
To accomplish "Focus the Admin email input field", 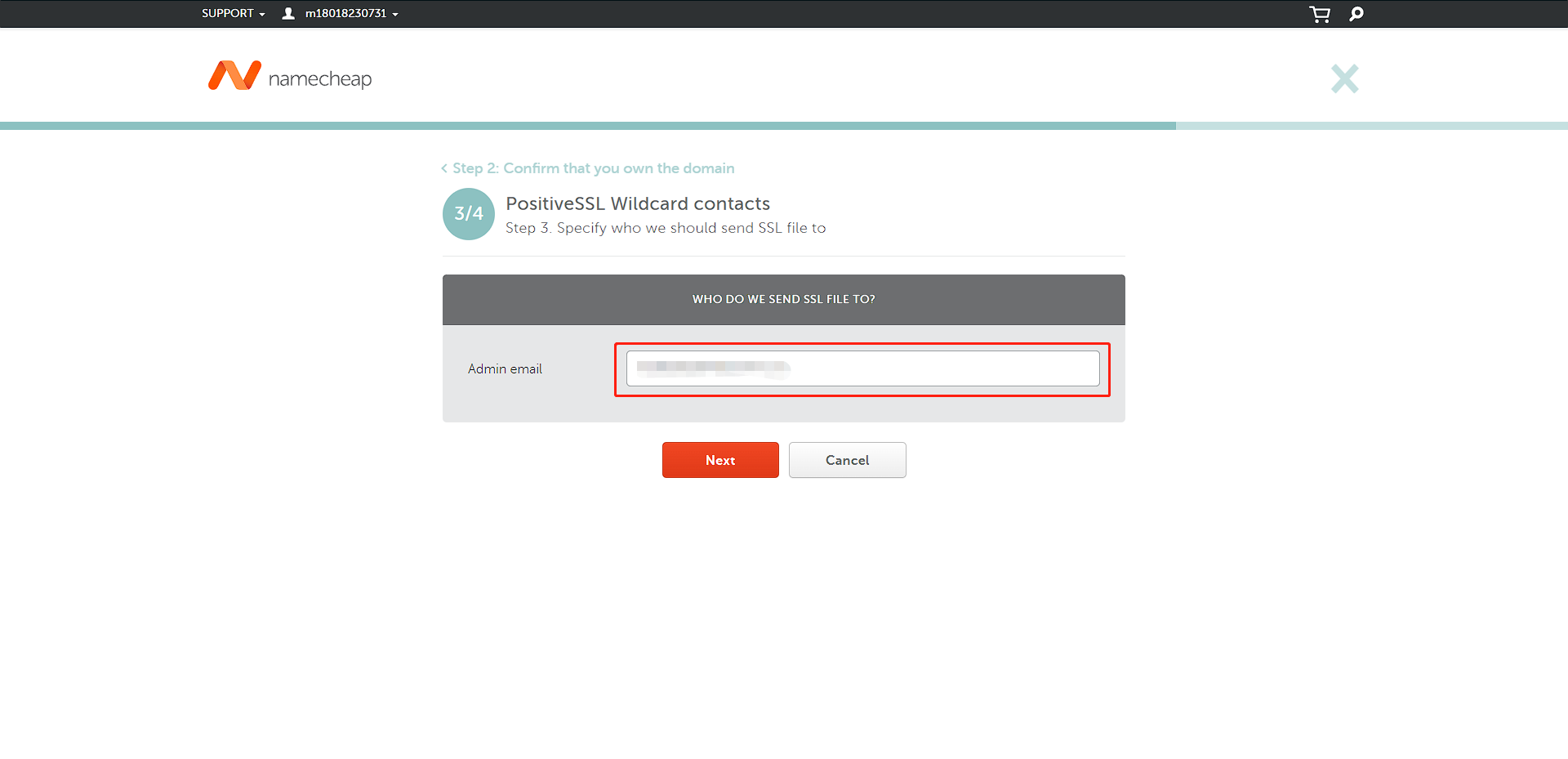I will 862,368.
